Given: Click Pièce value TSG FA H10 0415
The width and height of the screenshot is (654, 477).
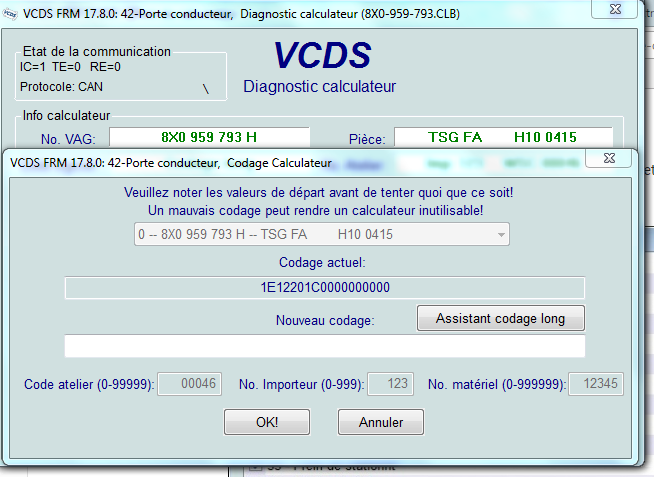Looking at the screenshot, I should point(503,137).
